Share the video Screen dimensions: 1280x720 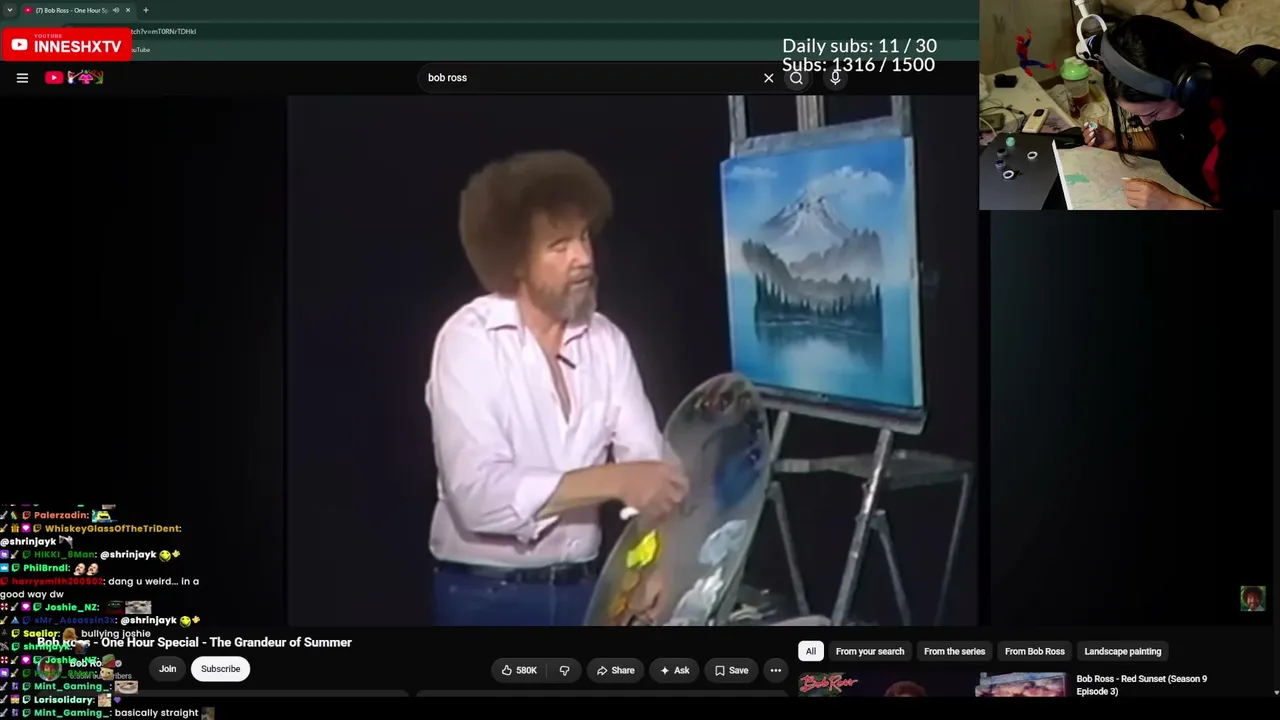pos(615,670)
